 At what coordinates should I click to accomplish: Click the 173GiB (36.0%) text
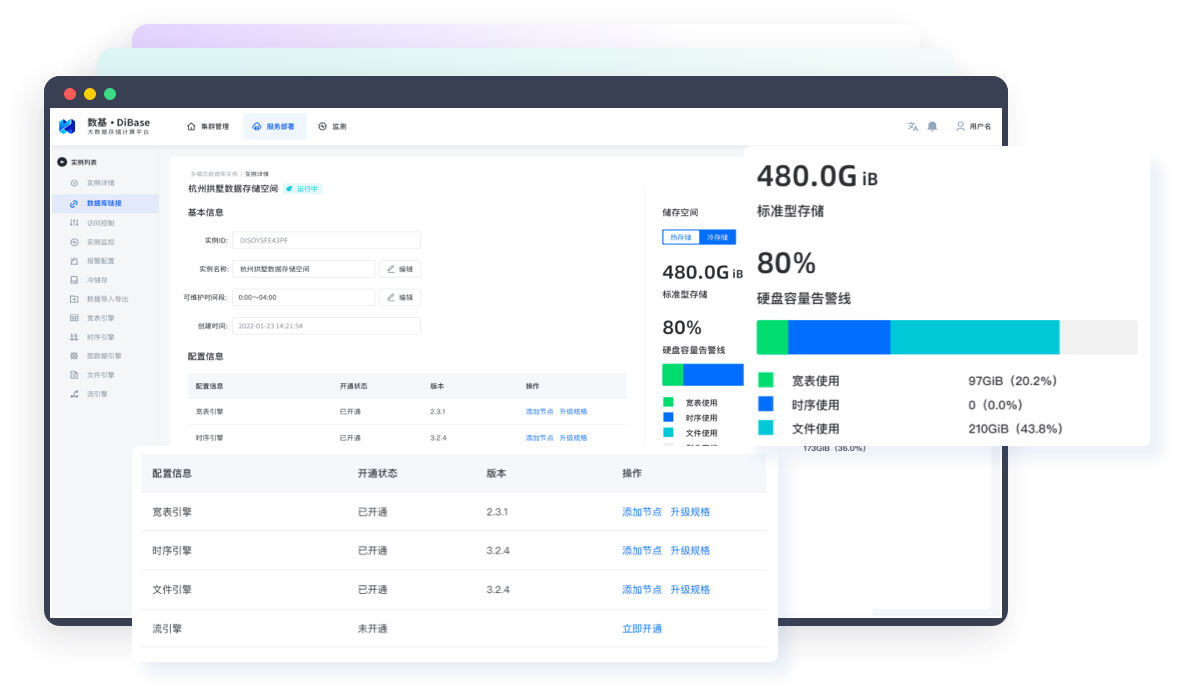click(x=834, y=449)
